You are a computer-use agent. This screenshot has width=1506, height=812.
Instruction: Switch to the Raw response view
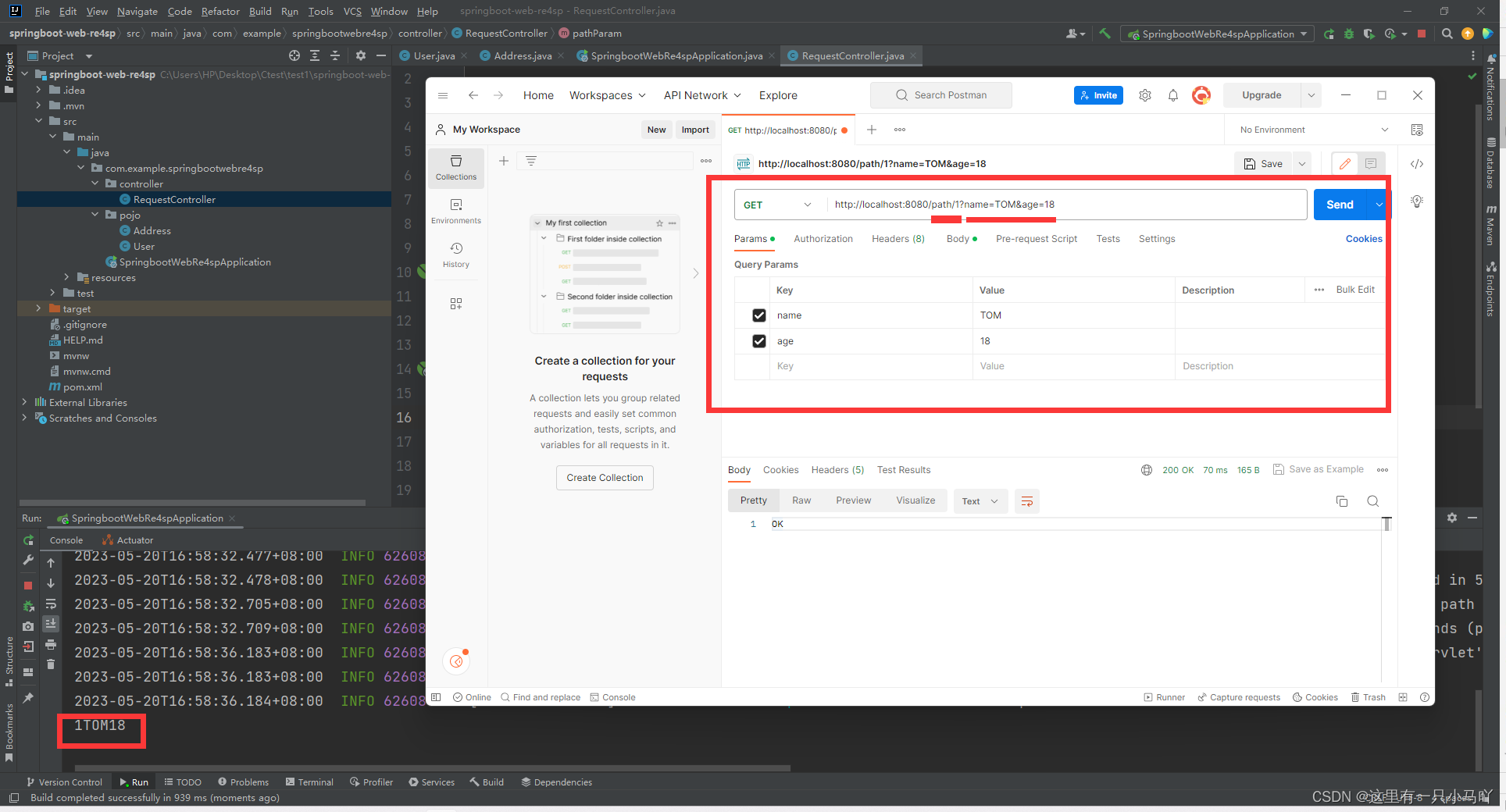801,500
